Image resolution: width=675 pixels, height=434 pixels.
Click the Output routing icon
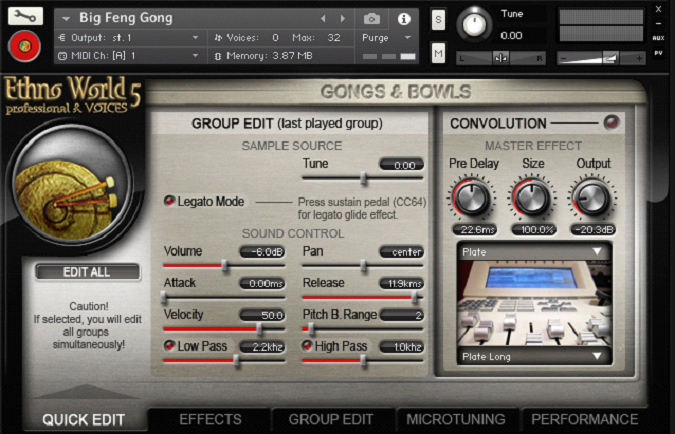[62, 38]
